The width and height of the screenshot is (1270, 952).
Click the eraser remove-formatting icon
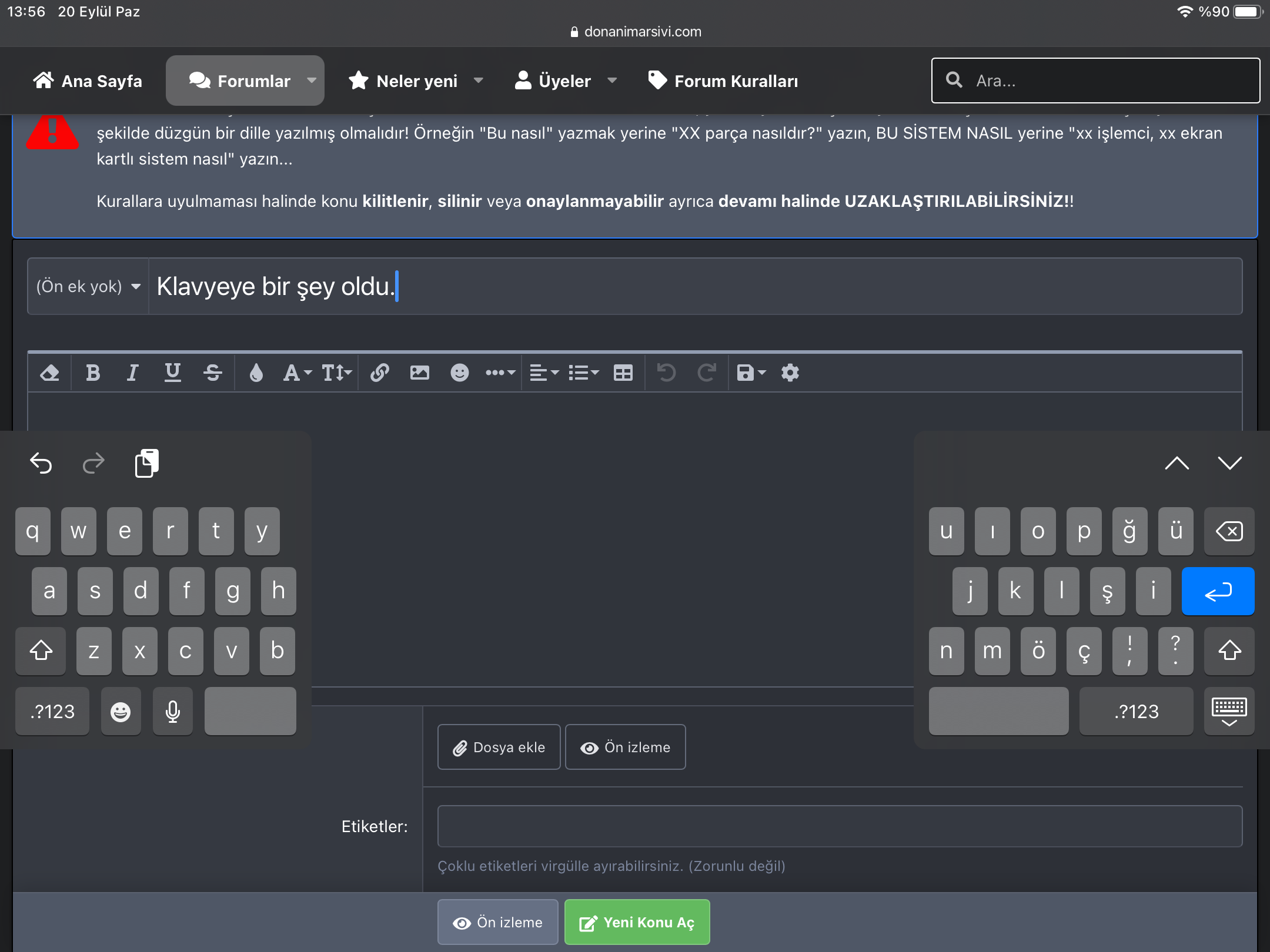pos(49,373)
